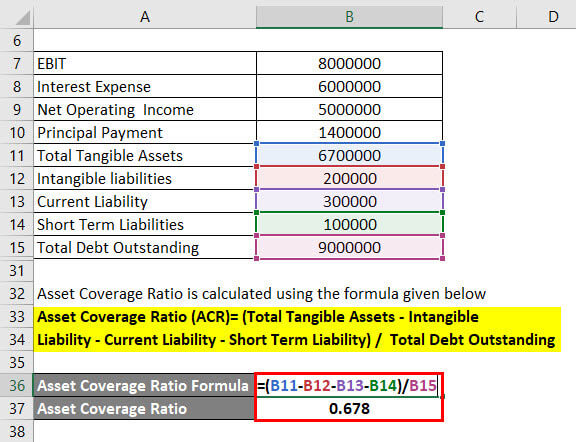Viewport: 576px width, 442px height.
Task: Click the 'Asset Coverage Ratio is calculated' text
Action: 261,294
